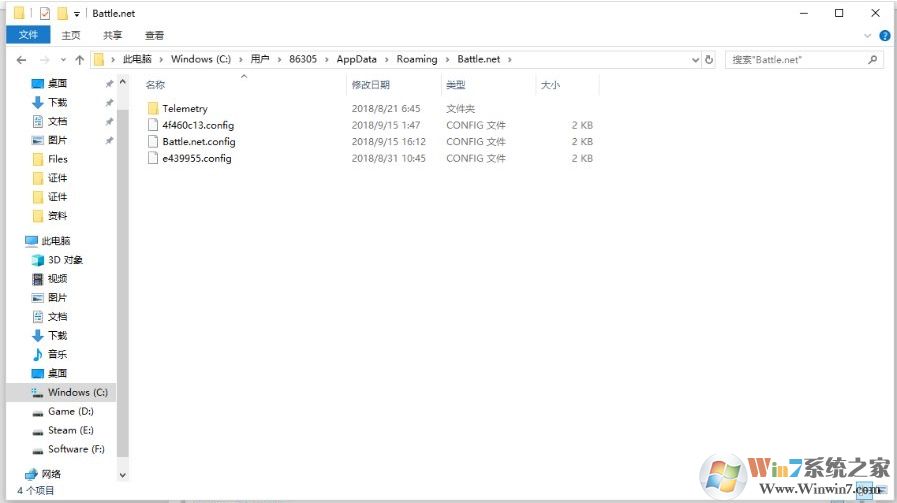Open the 文件 ribbon tab
Viewport: 897px width, 503px height.
click(28, 35)
